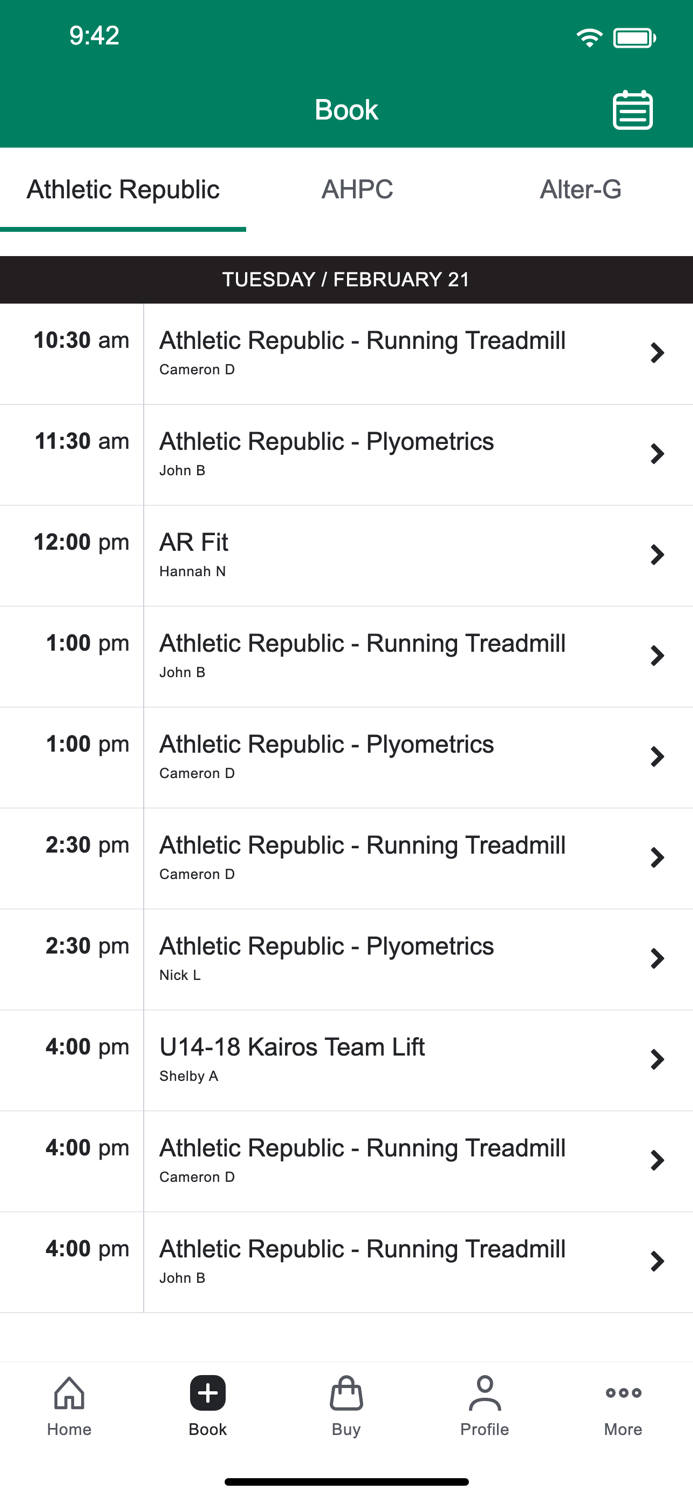Open the Buy shopping bag icon

point(346,1405)
